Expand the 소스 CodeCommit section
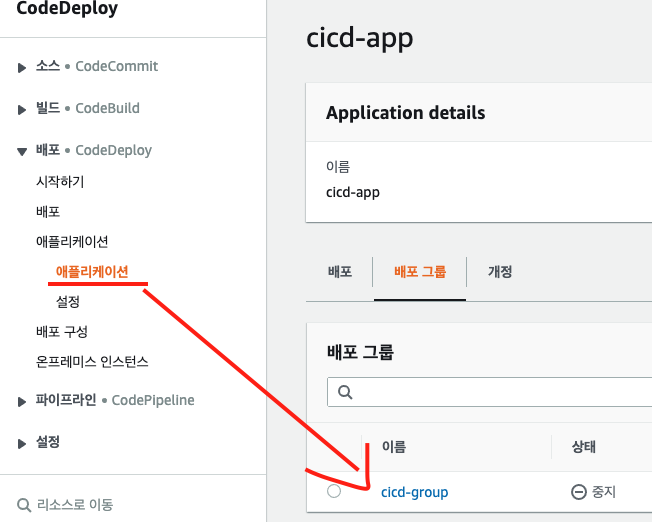This screenshot has height=522, width=652. pyautogui.click(x=22, y=67)
